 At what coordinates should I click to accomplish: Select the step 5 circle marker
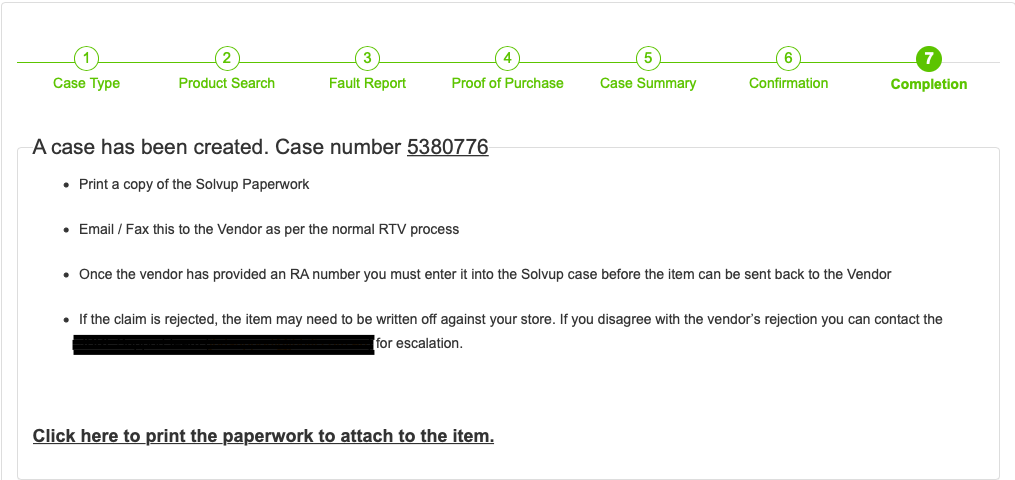pos(648,59)
